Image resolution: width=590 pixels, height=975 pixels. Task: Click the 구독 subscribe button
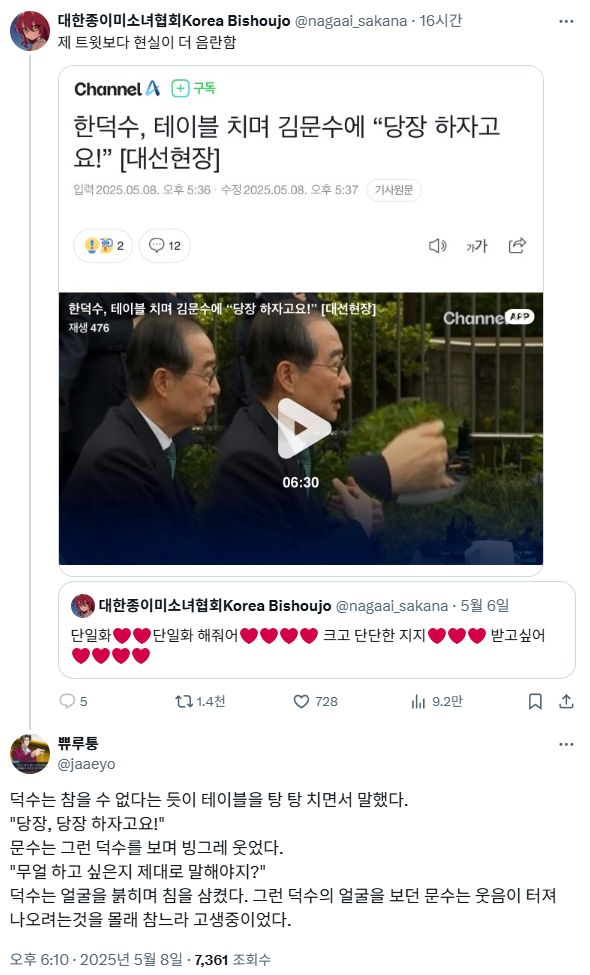click(193, 88)
